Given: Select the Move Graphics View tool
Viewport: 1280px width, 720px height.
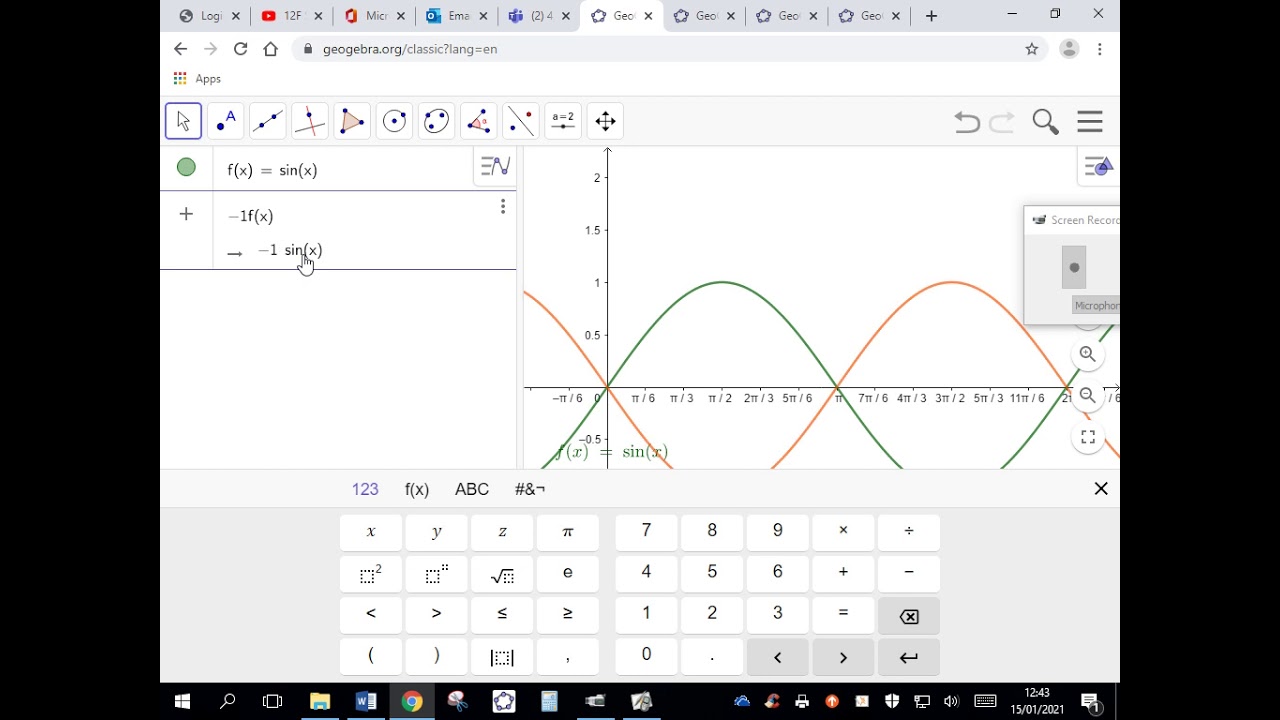Looking at the screenshot, I should click(605, 121).
